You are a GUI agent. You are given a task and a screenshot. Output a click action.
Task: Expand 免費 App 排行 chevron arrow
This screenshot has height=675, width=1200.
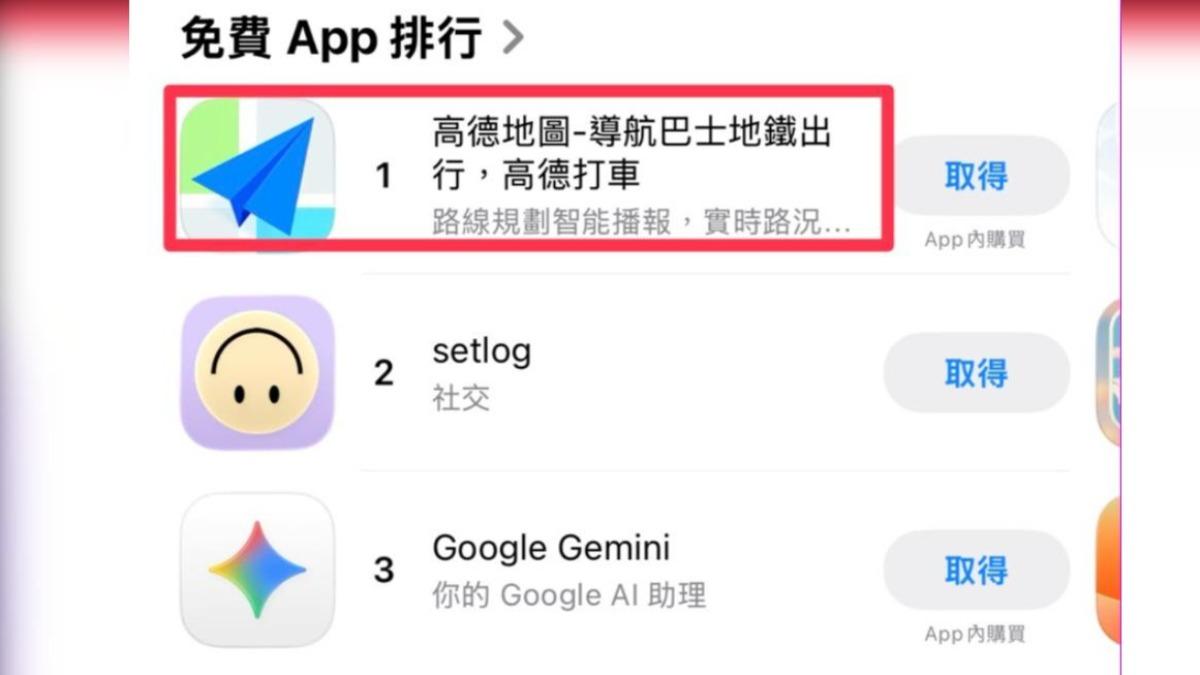point(512,39)
